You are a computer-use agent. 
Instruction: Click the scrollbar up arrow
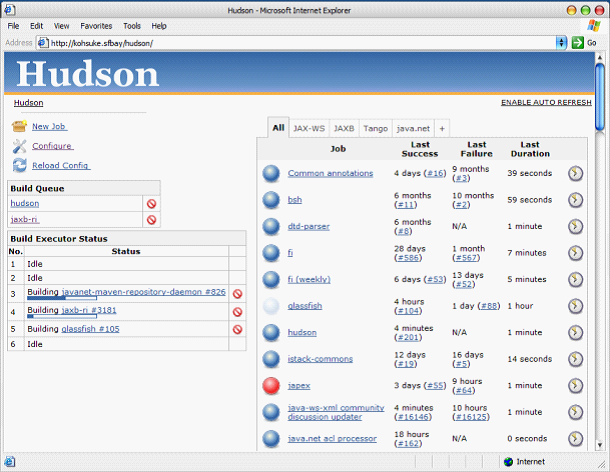click(x=599, y=57)
